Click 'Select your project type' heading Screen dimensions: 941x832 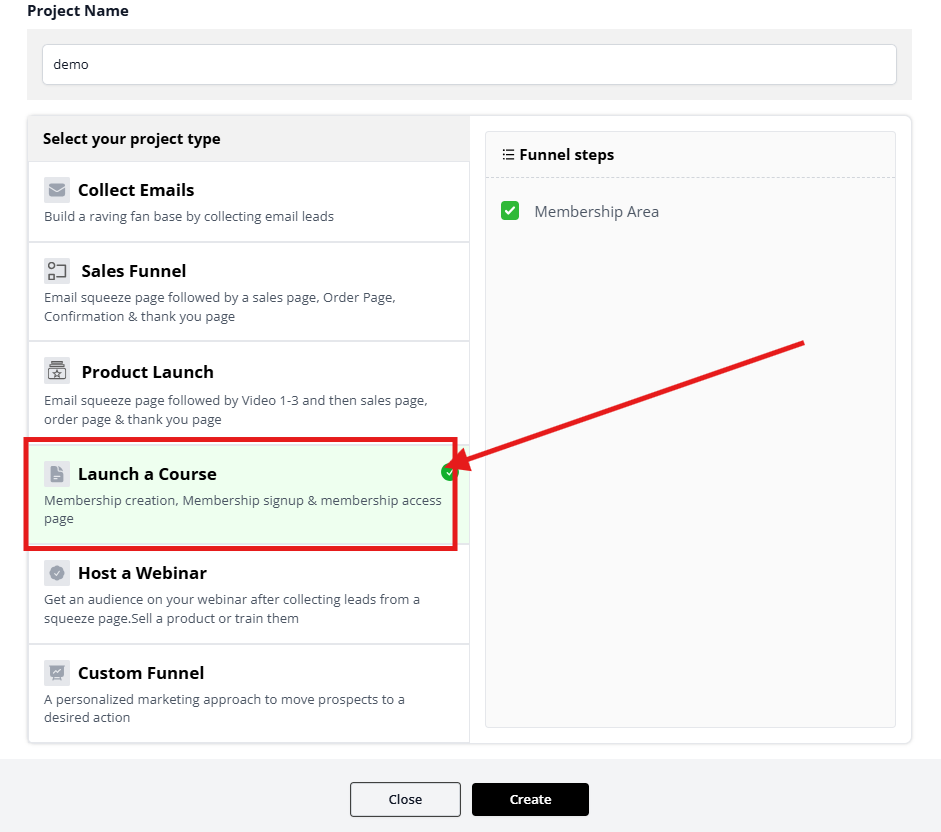(x=131, y=139)
